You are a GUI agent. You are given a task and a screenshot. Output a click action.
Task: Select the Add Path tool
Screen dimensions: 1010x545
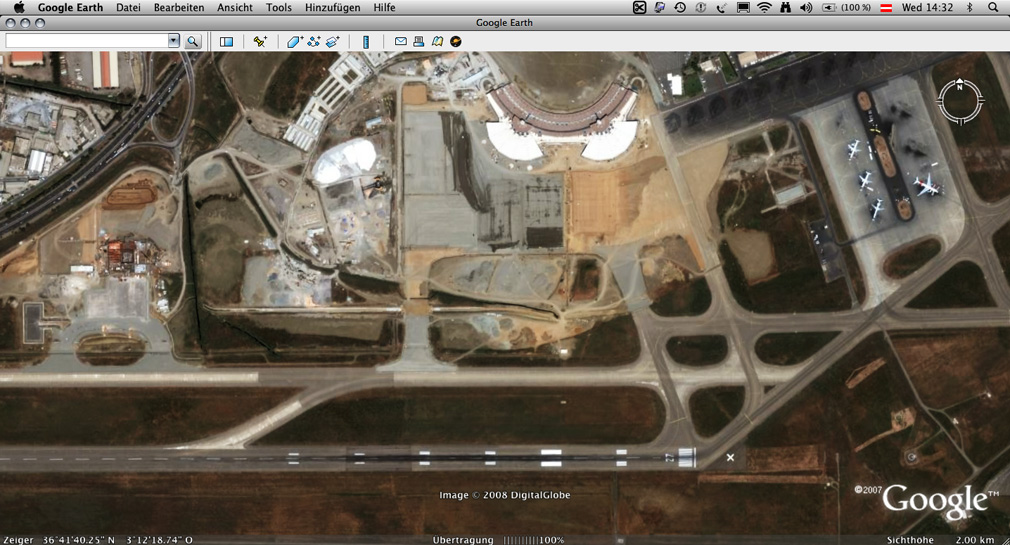coord(313,41)
